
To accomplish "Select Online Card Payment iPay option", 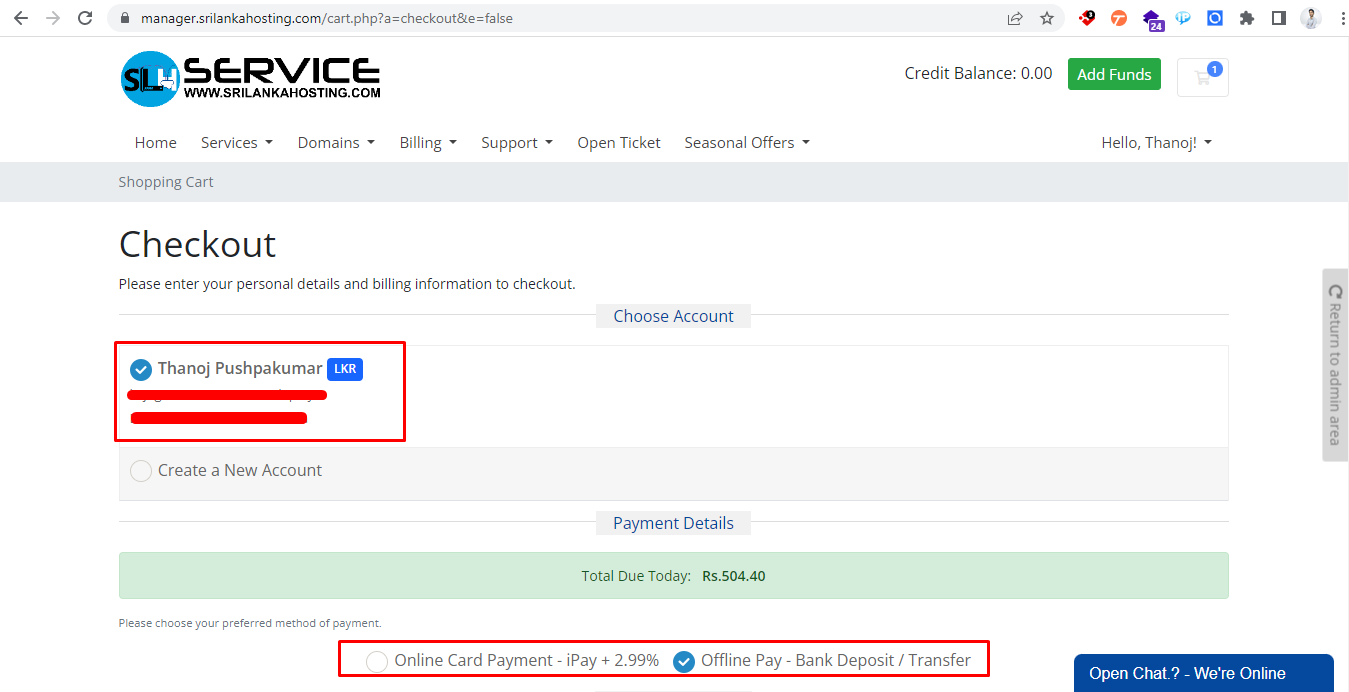I will (x=377, y=661).
